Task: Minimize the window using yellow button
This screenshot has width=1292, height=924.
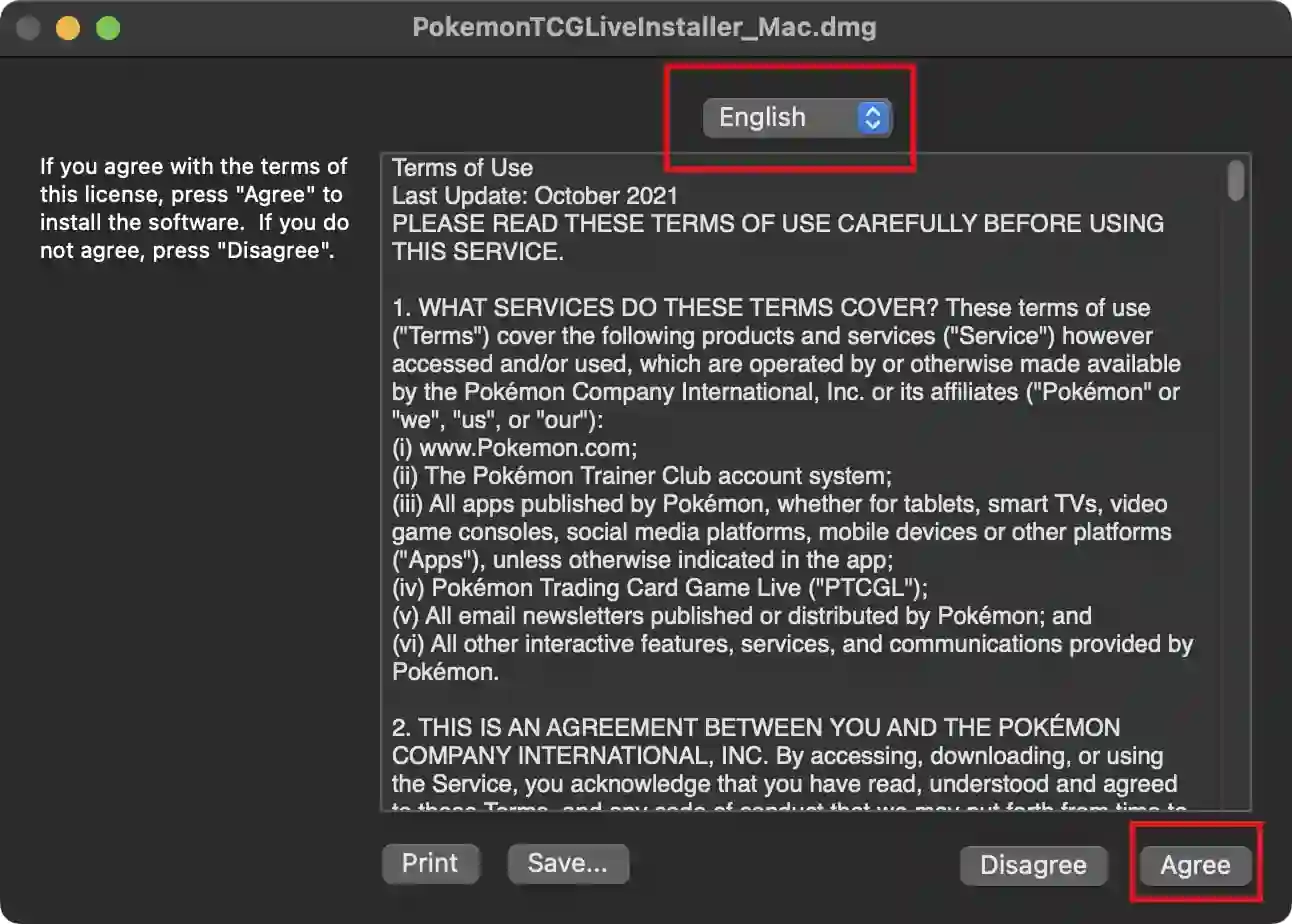Action: (68, 28)
